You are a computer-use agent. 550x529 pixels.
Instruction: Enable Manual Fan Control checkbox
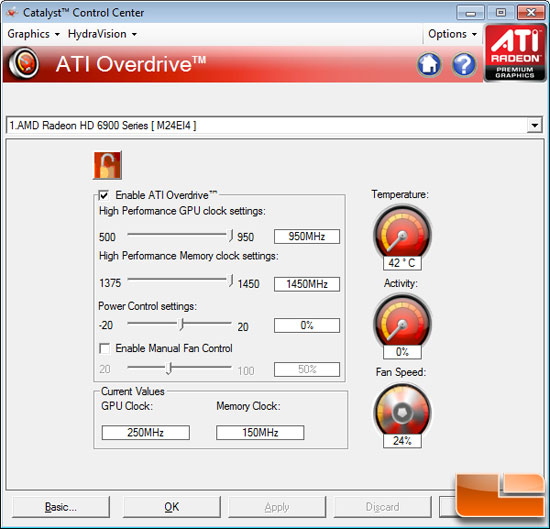pos(104,348)
